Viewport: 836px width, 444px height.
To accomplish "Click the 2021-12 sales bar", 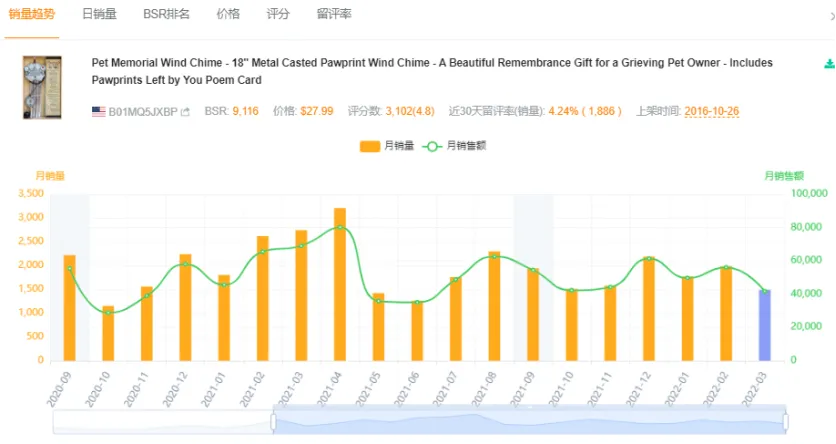I will [x=649, y=309].
